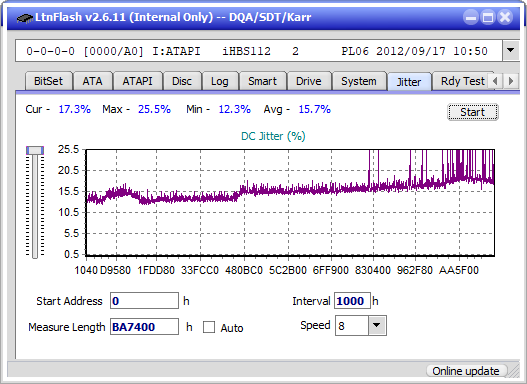This screenshot has width=527, height=384.
Task: Start the jitter measurement
Action: [x=473, y=112]
